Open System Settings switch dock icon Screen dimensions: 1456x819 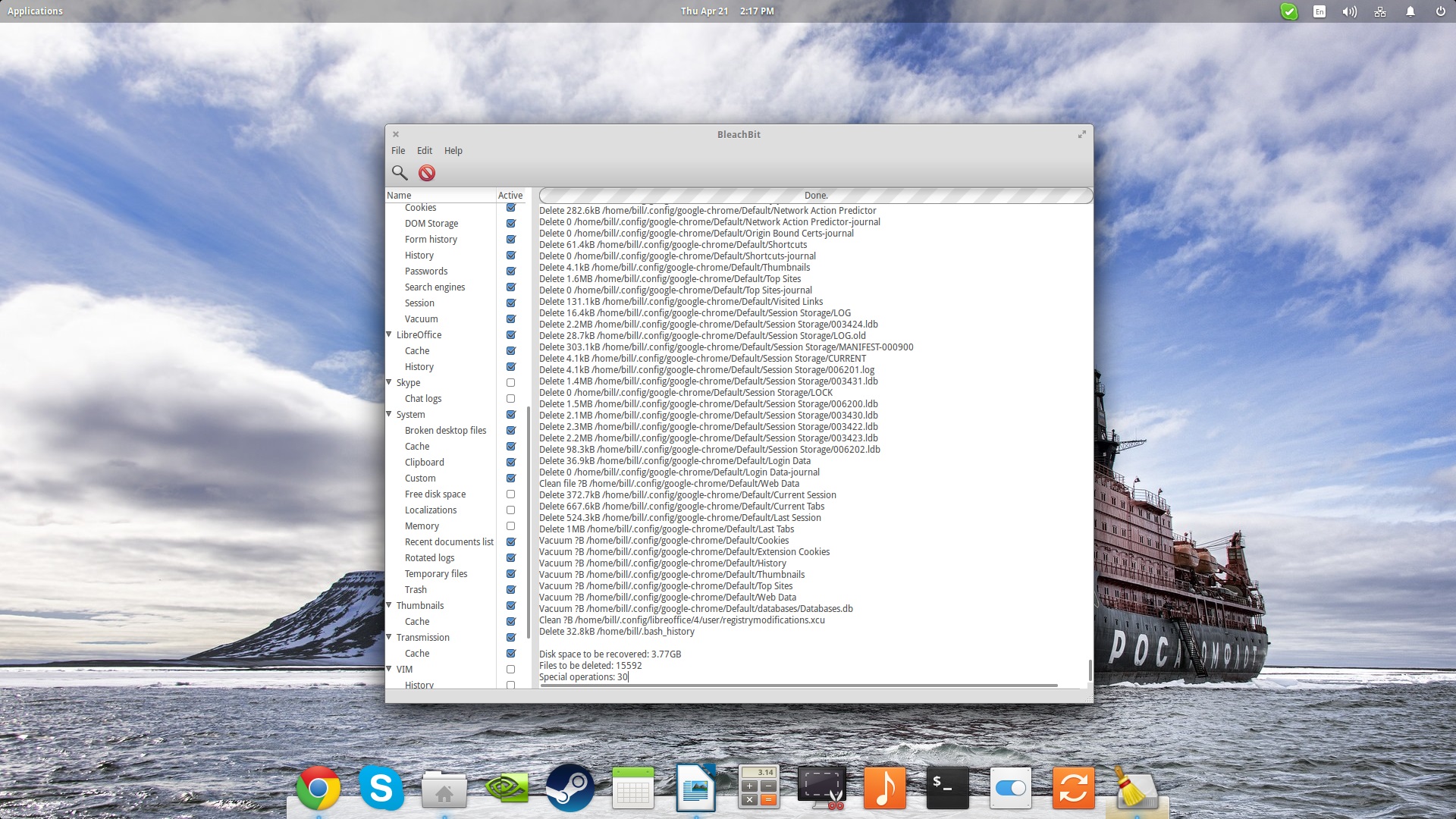tap(1011, 788)
